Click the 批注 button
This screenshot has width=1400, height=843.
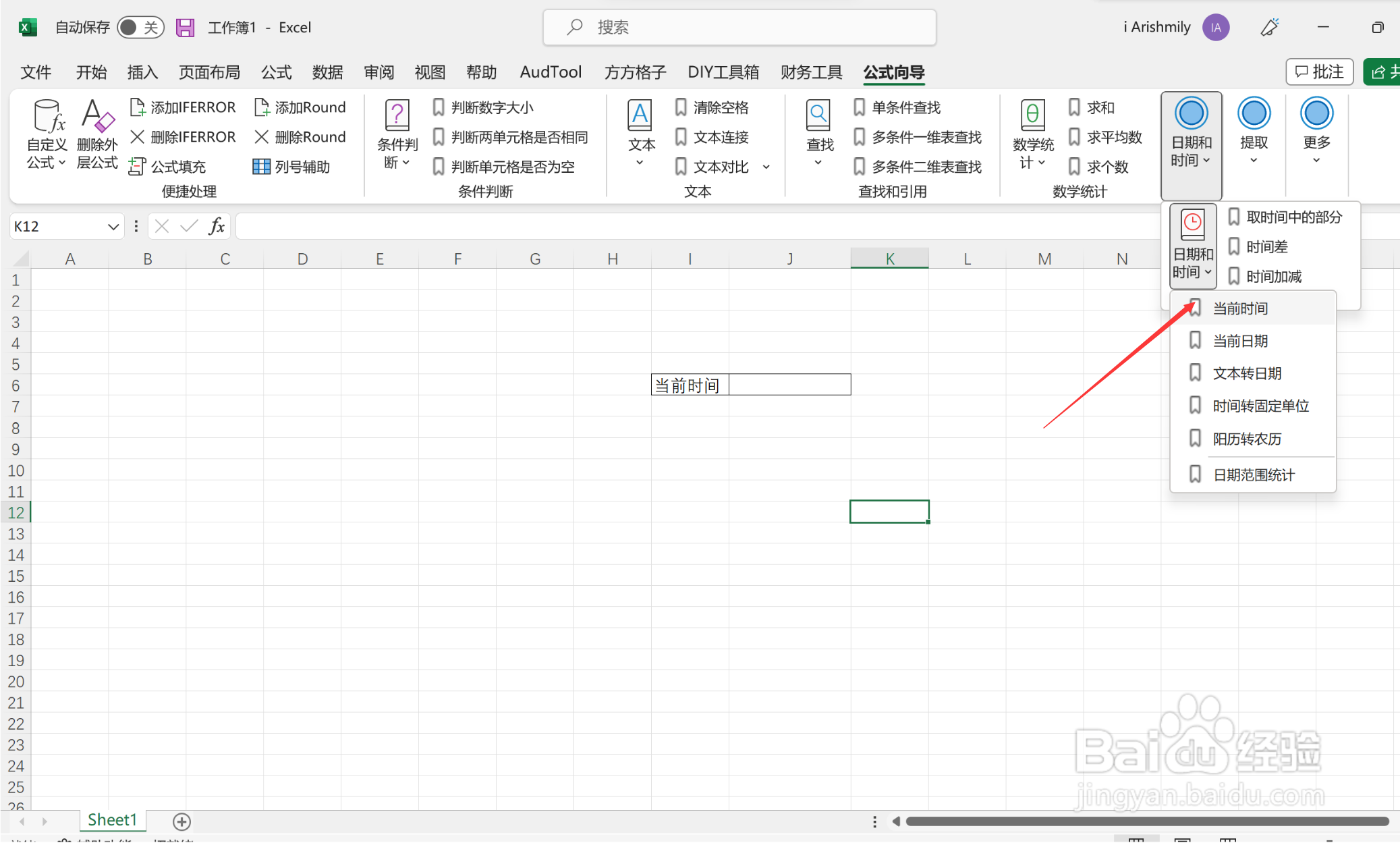pyautogui.click(x=1319, y=72)
